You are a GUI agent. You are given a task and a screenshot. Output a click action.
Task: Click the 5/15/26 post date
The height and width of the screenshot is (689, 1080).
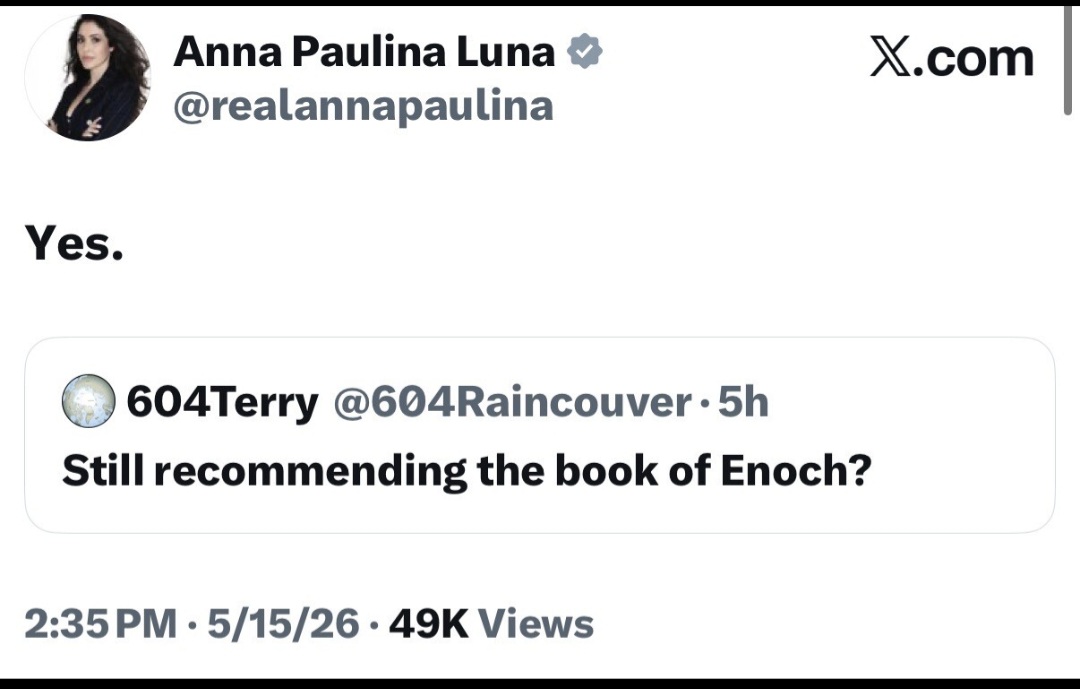click(x=283, y=624)
